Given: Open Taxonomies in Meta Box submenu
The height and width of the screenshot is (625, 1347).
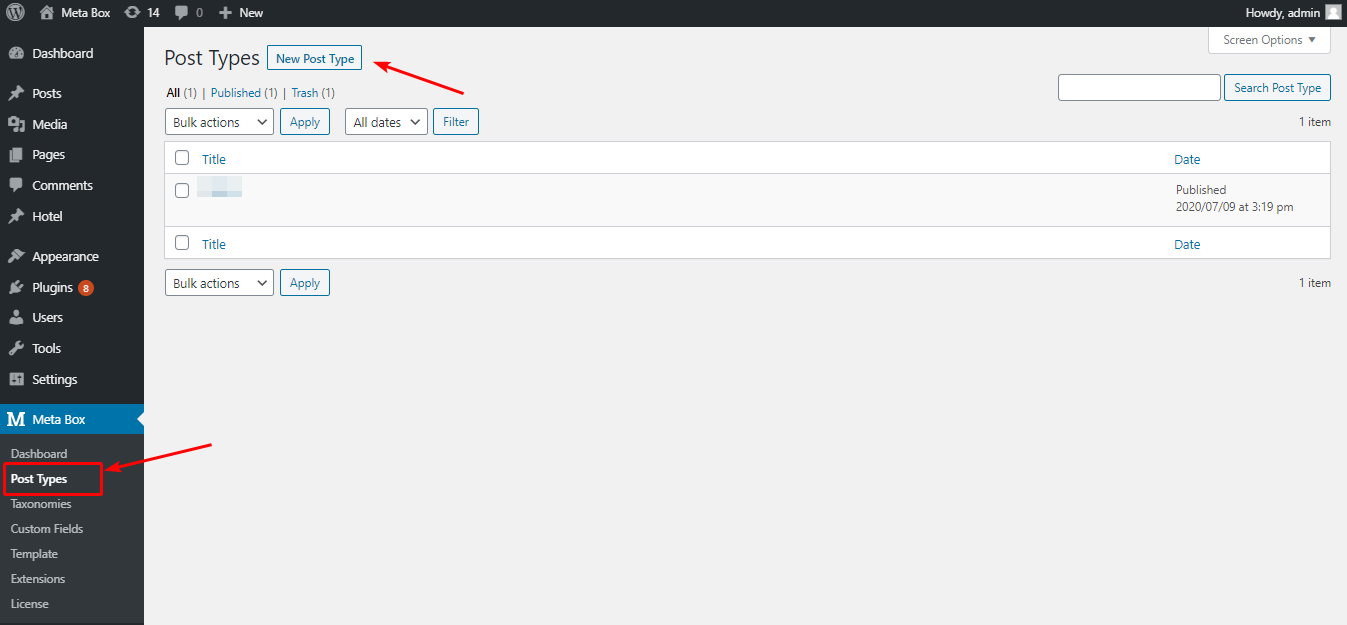Looking at the screenshot, I should [x=41, y=504].
